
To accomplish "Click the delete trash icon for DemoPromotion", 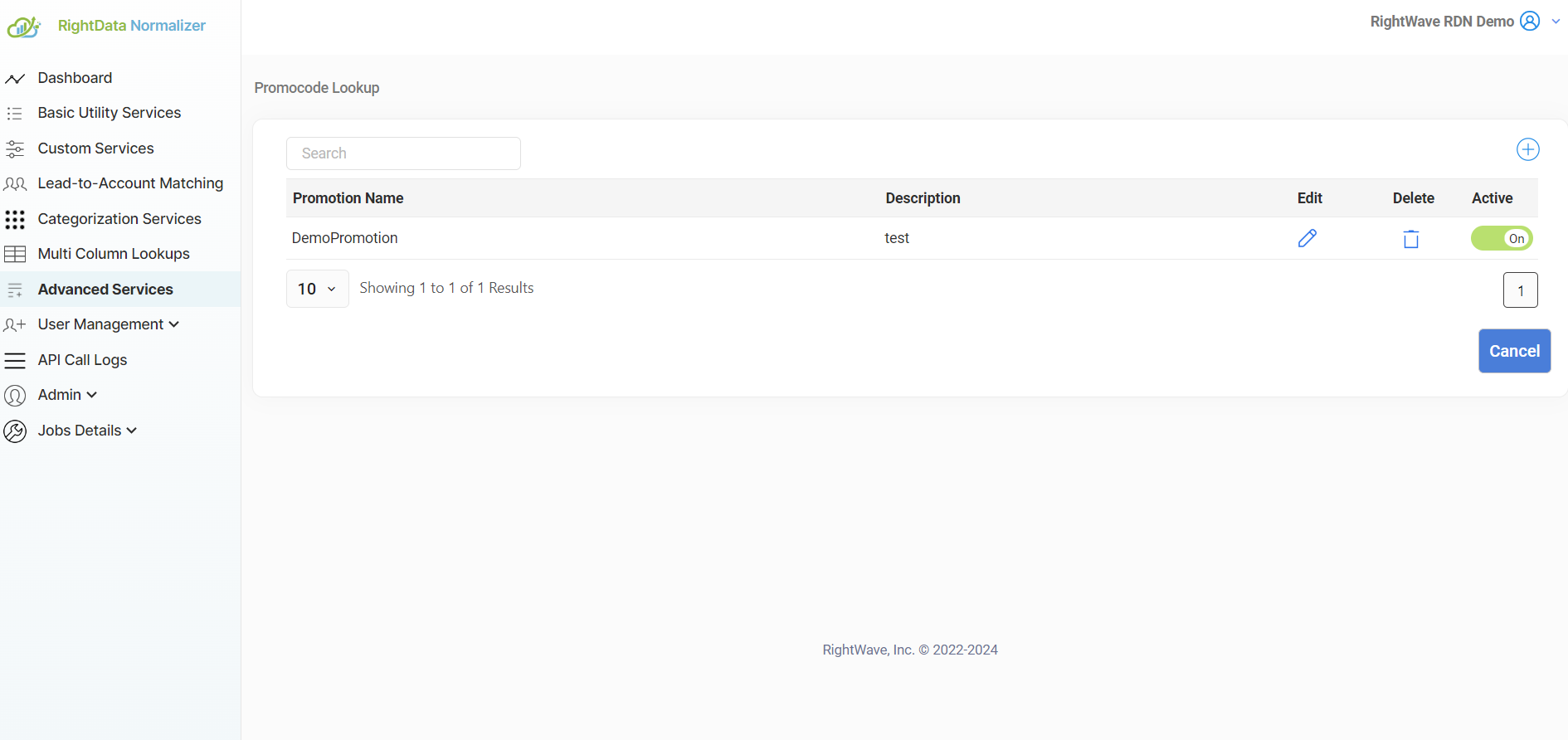I will (1411, 240).
